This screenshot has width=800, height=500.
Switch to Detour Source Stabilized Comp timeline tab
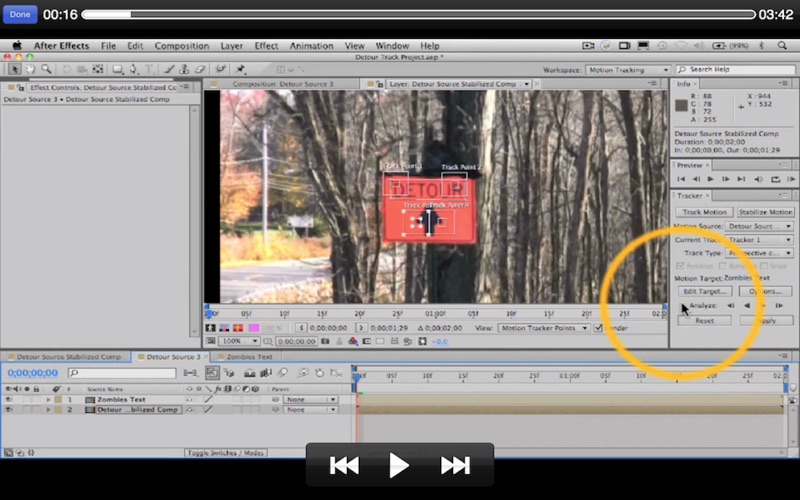[69, 357]
